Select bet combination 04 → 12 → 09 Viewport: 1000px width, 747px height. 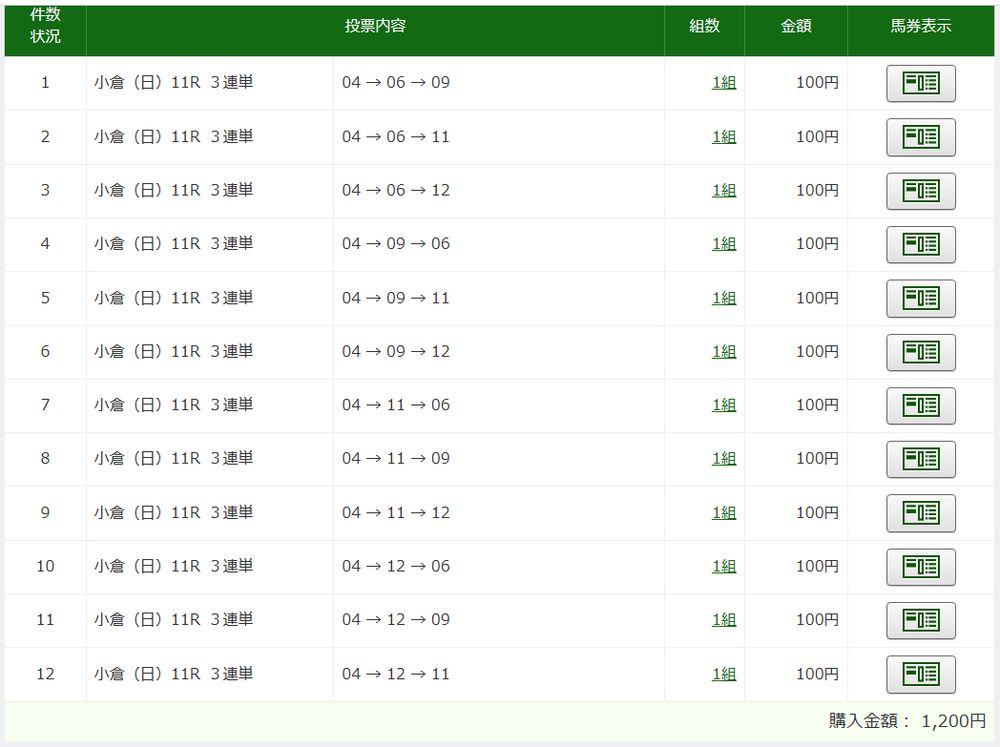point(396,620)
